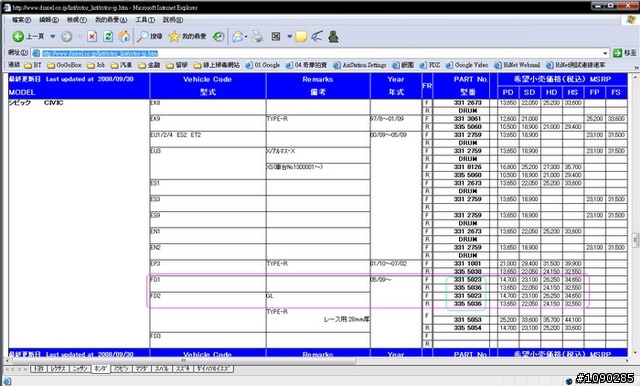Switch to the スバル sheet tab
The image size is (640, 386).
[162, 369]
